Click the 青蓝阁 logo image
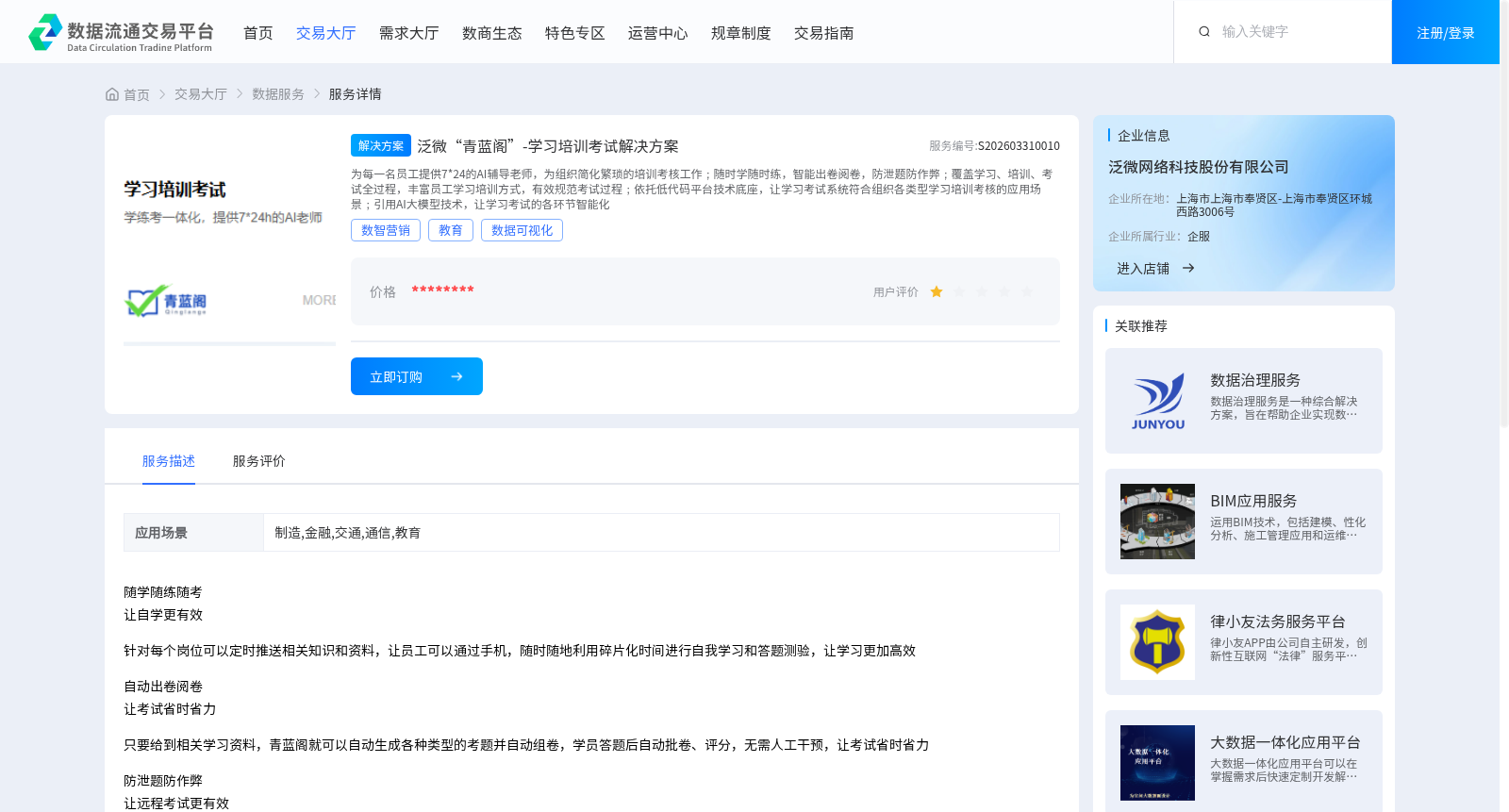 click(166, 301)
